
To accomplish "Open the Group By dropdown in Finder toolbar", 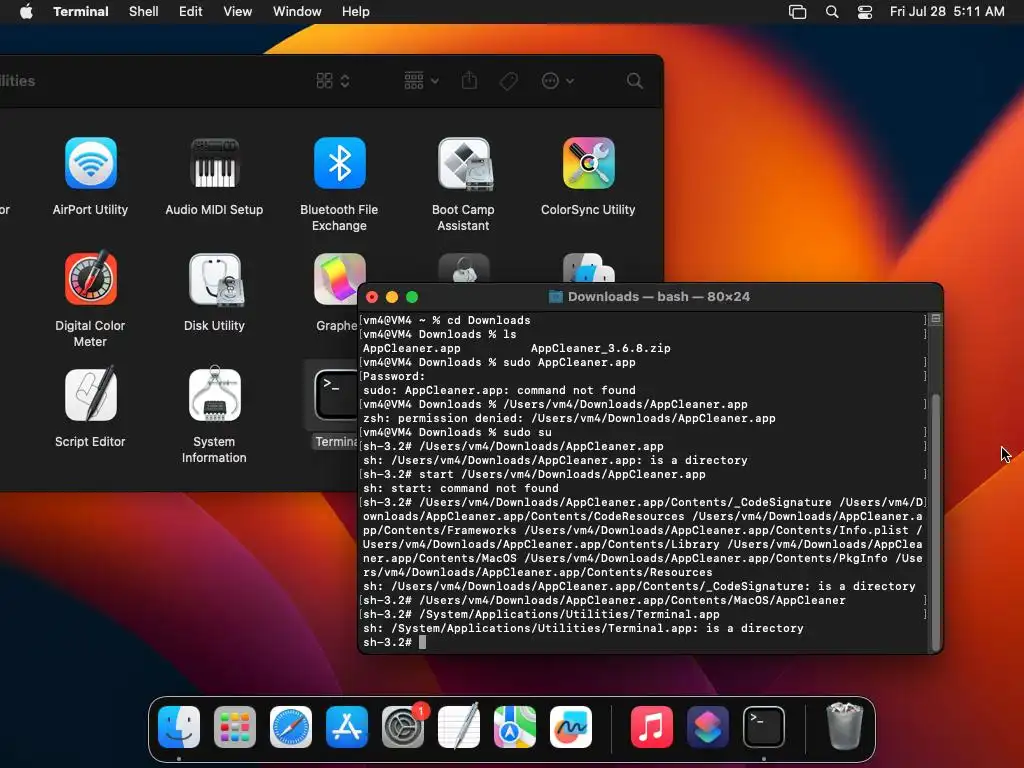I will click(421, 81).
